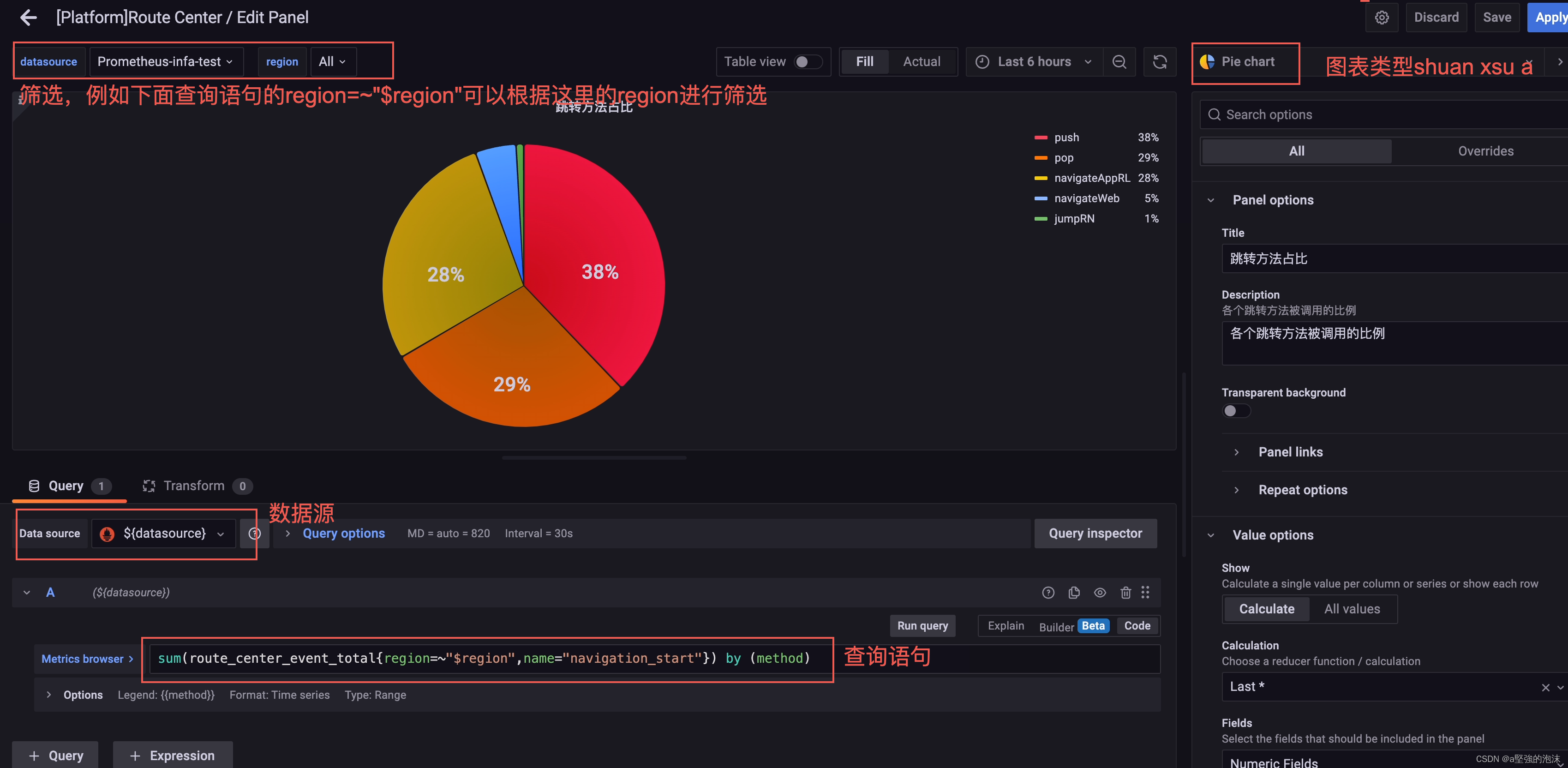
Task: Switch between Fill and Actual toggle
Action: pos(920,61)
